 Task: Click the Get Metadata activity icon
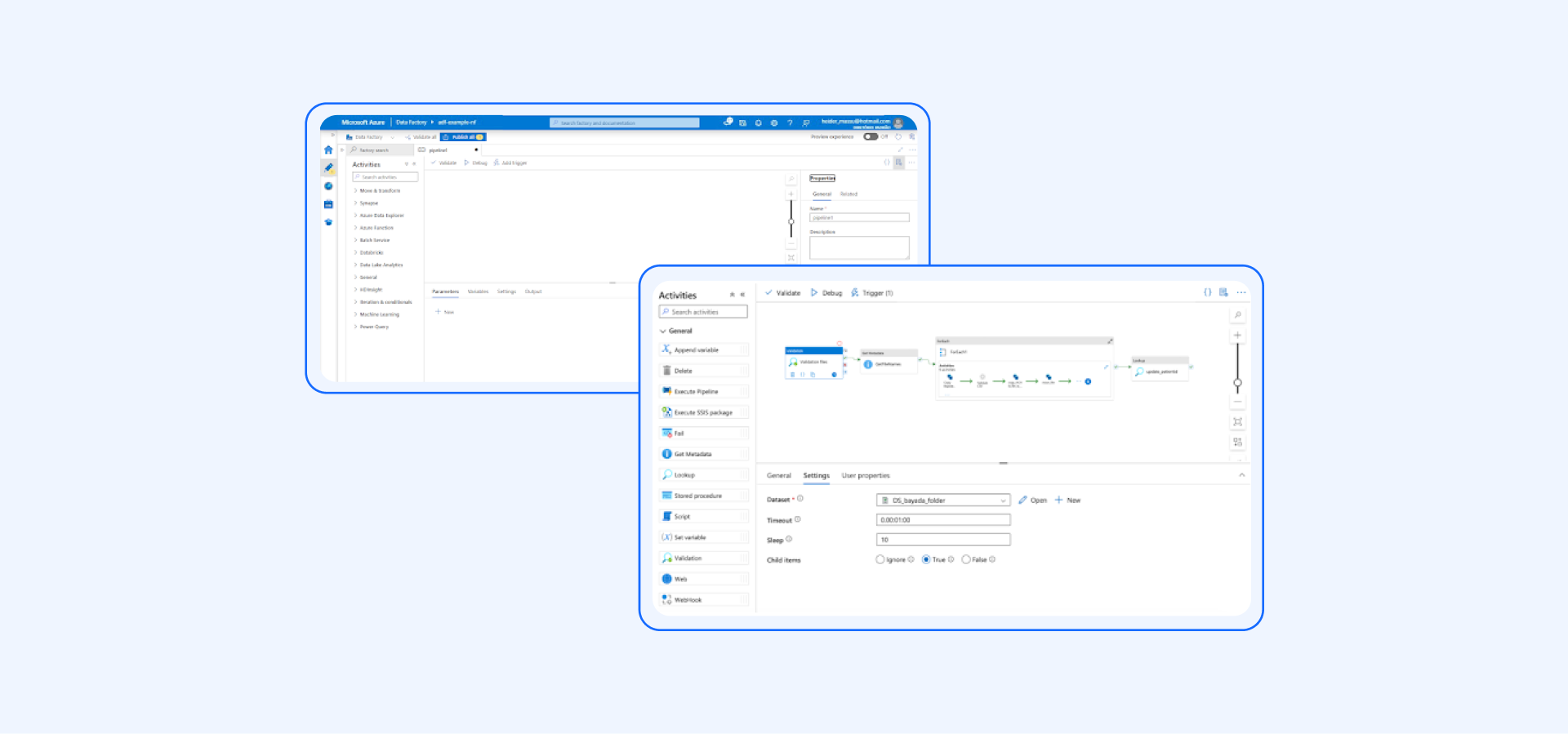(x=666, y=454)
